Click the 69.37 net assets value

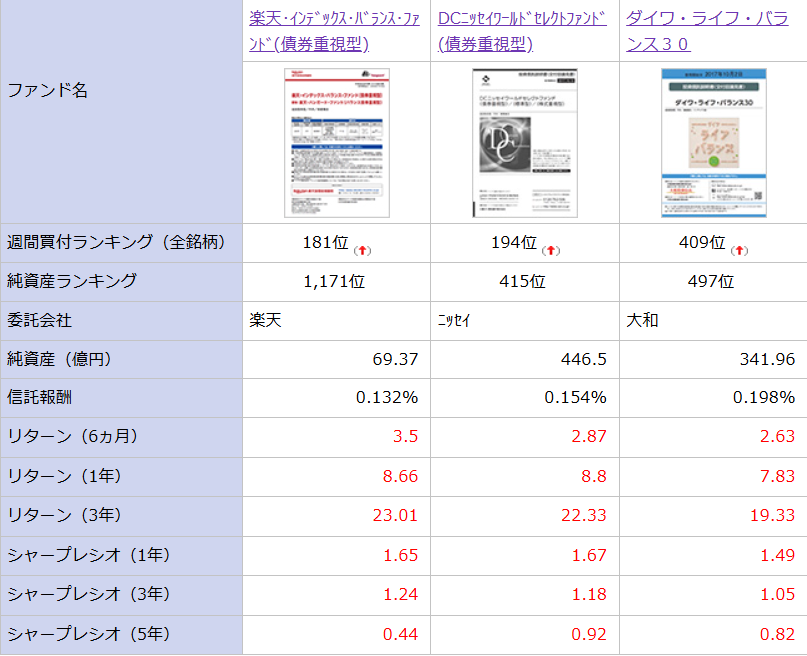pos(395,359)
